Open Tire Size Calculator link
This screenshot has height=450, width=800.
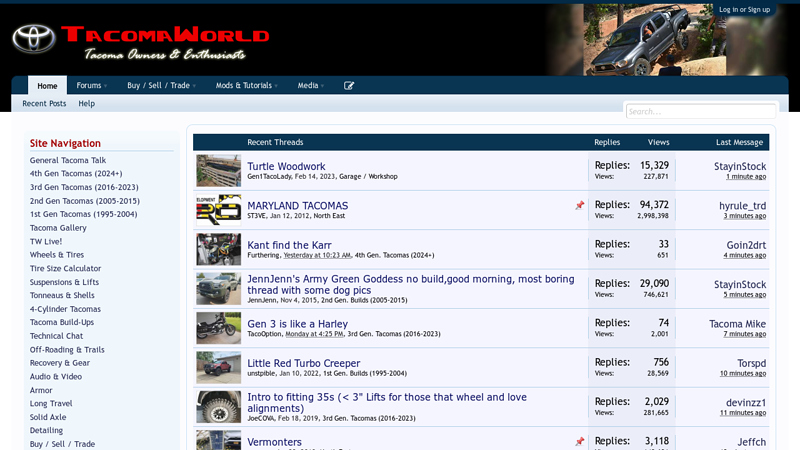[65, 268]
